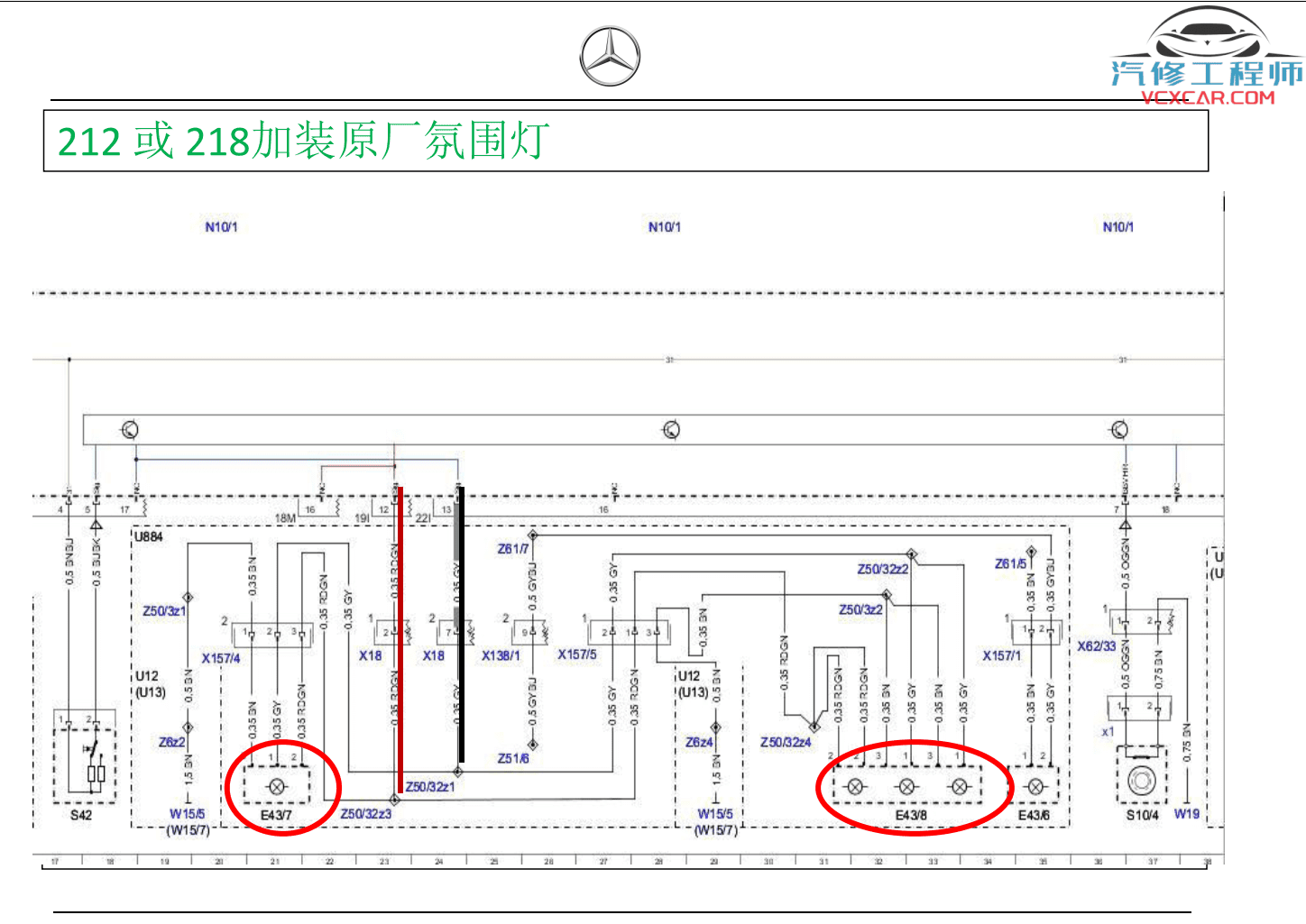Open the VCXCAR.COM link text
The width and height of the screenshot is (1306, 924).
pyautogui.click(x=1208, y=97)
